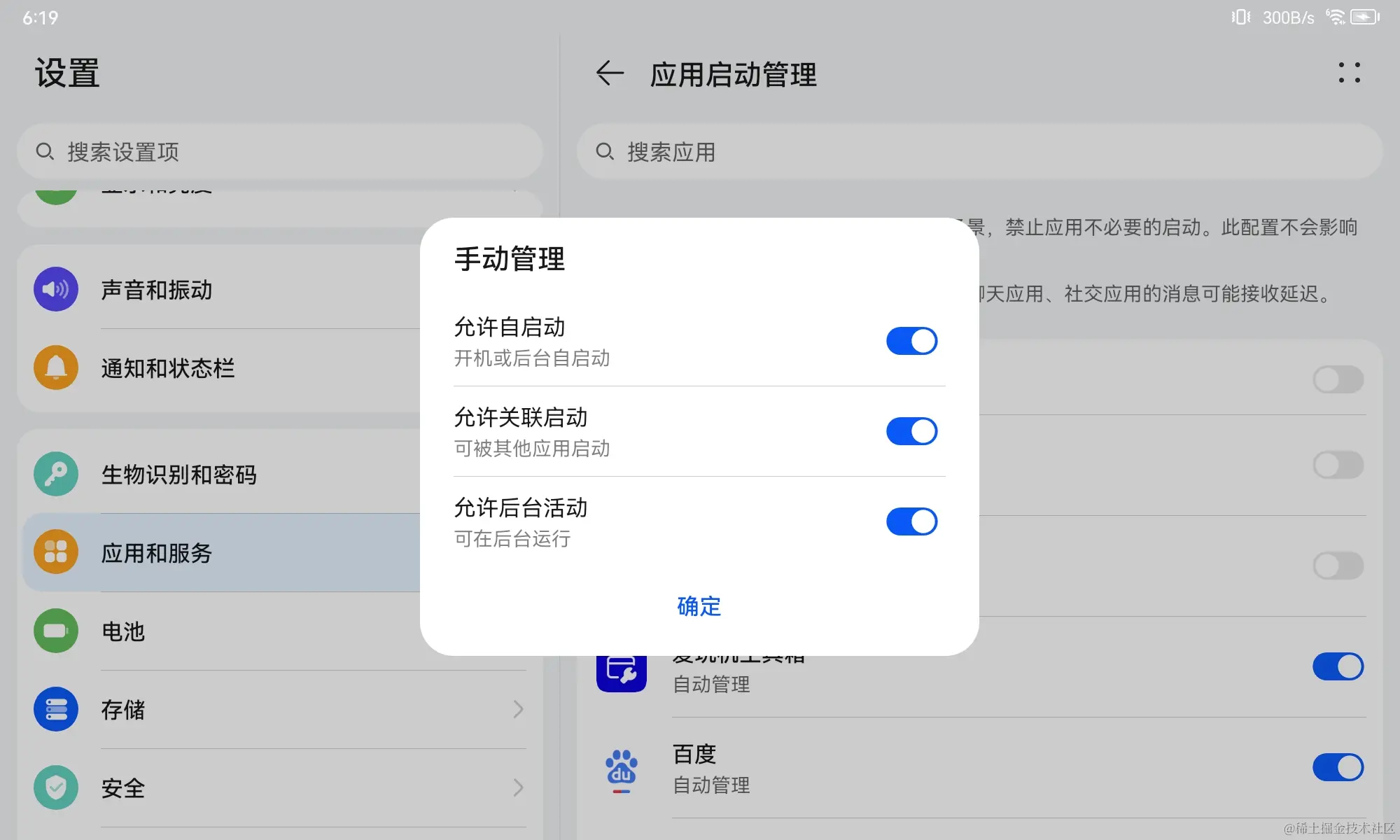Click the blue storage drive icon

(55, 709)
